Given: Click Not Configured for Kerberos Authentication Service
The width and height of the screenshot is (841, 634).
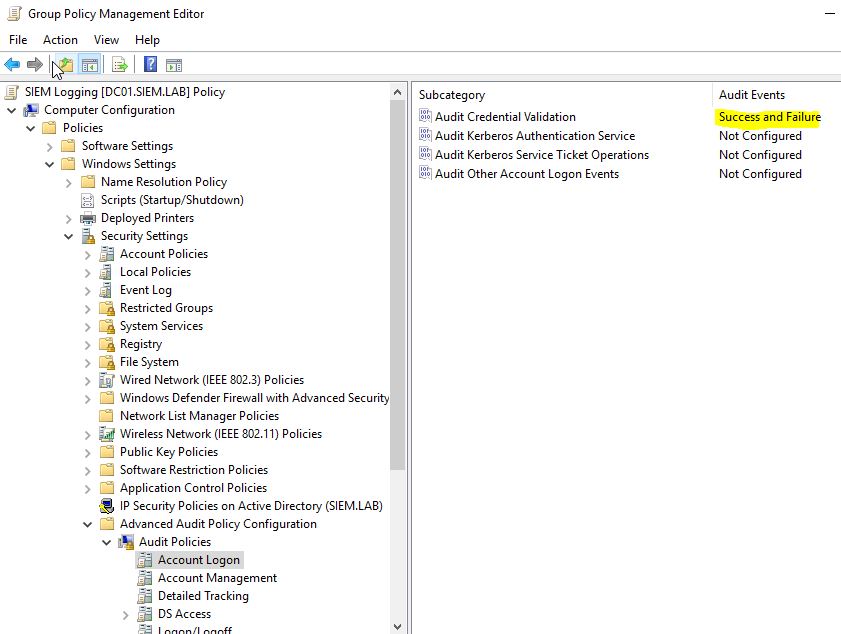Looking at the screenshot, I should (760, 136).
